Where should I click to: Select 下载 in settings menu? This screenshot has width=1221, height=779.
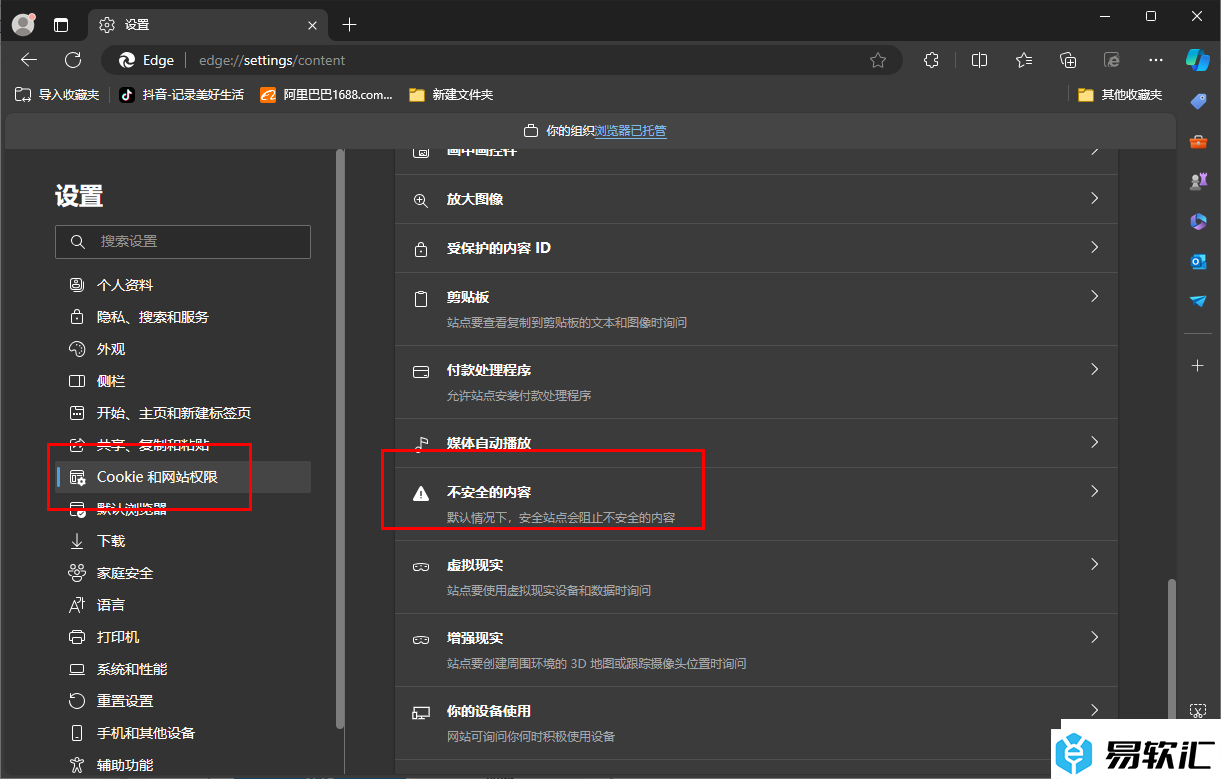tap(183, 541)
